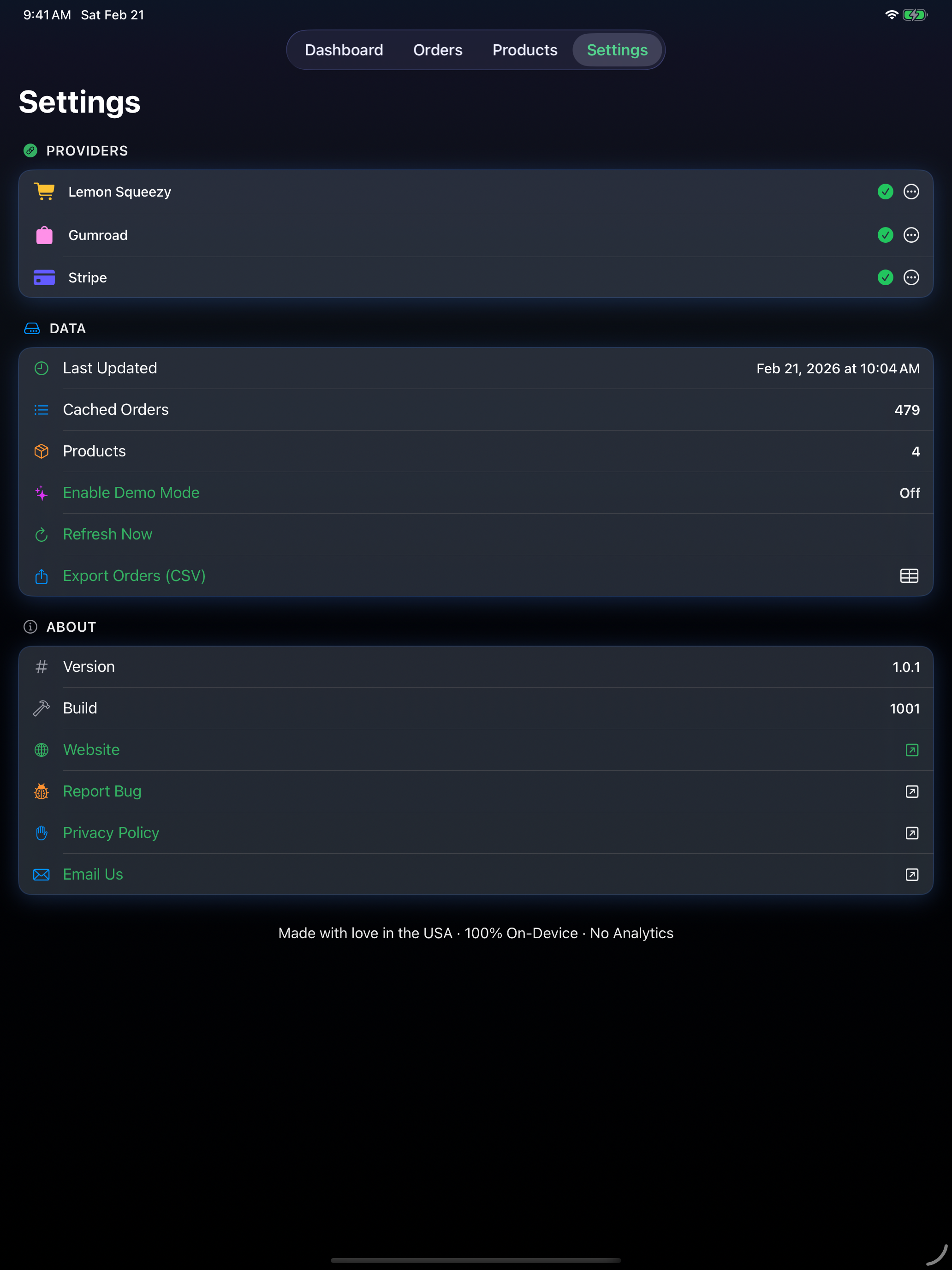Viewport: 952px width, 1270px height.
Task: Click the Gumroad bag icon
Action: click(44, 235)
